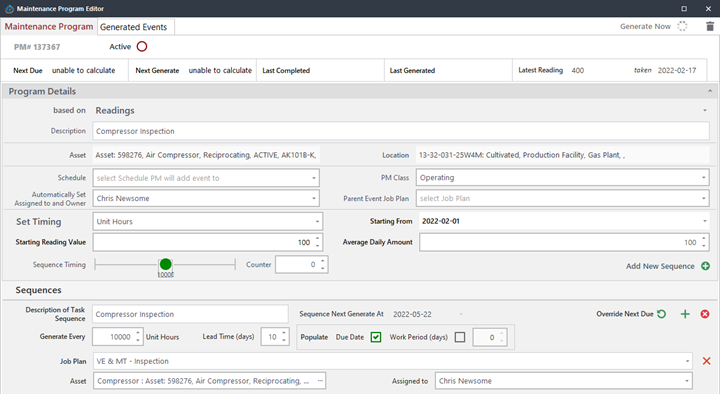720x394 pixels.
Task: Click the red X beside Job Plan
Action: coord(707,361)
